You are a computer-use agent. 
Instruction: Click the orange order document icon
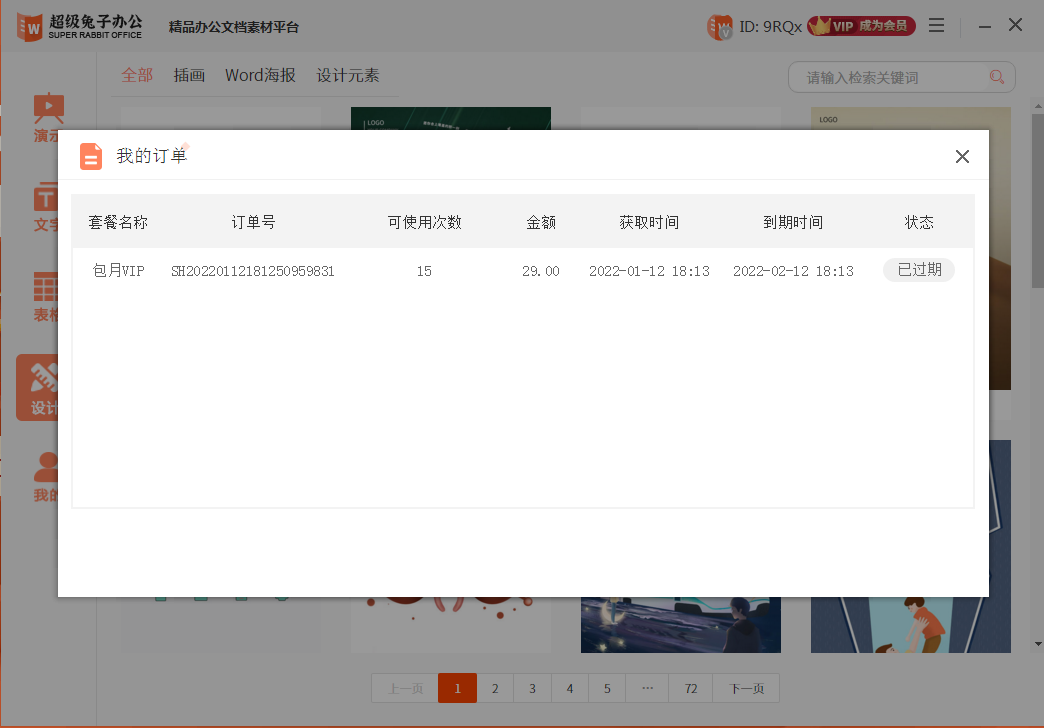click(91, 157)
